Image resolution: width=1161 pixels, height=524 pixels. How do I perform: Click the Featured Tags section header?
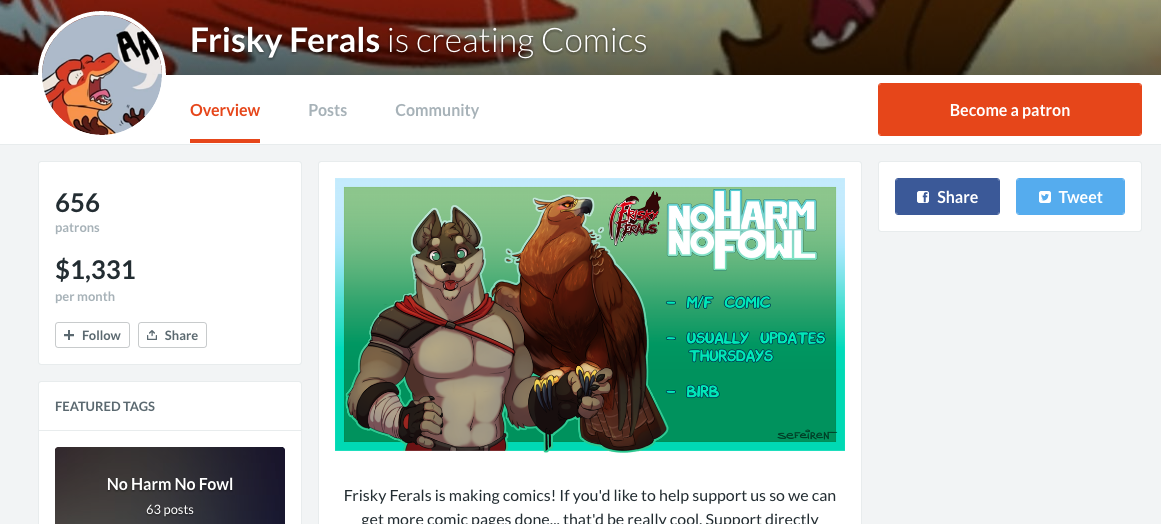coord(105,406)
